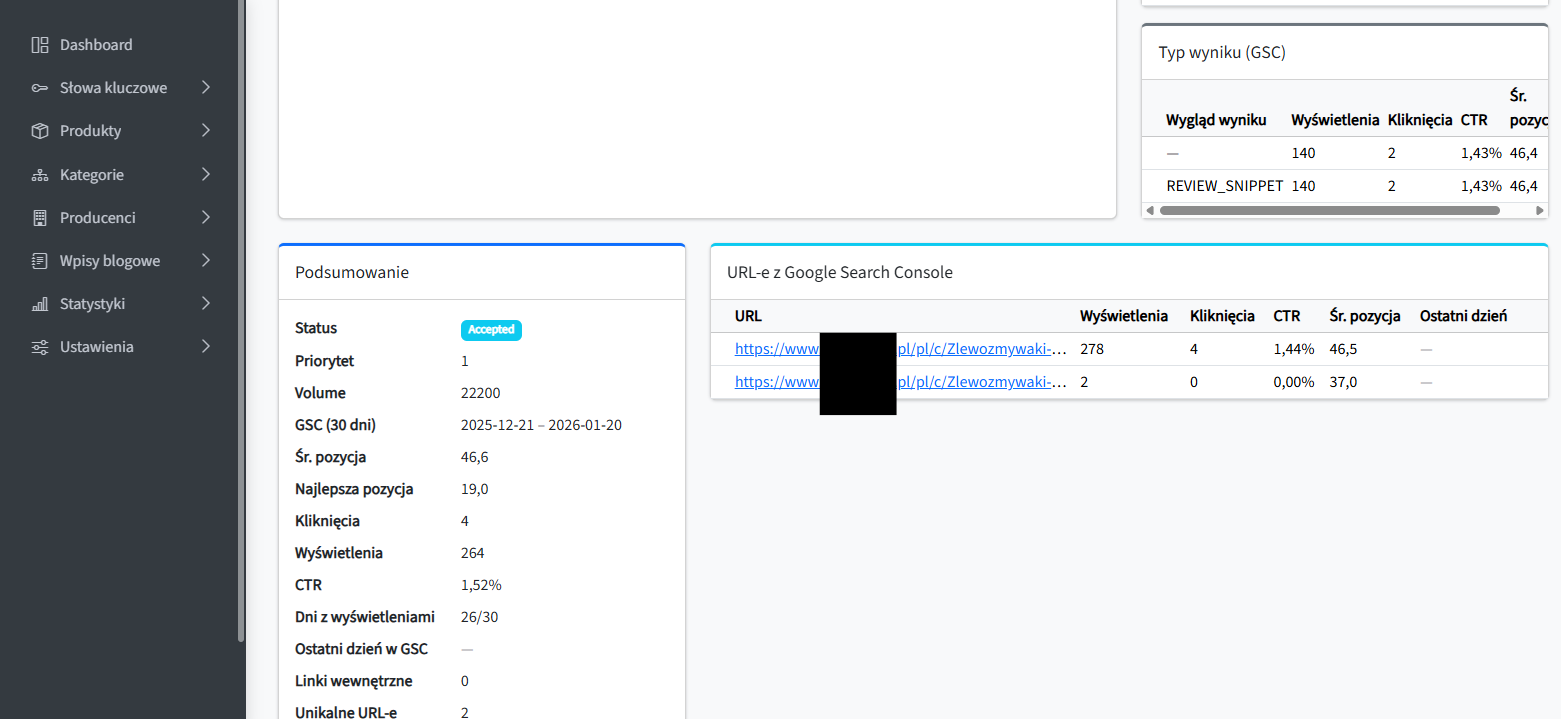The image size is (1561, 719).
Task: Click the key icon beside Słowa kluczowe
Action: pyautogui.click(x=40, y=88)
